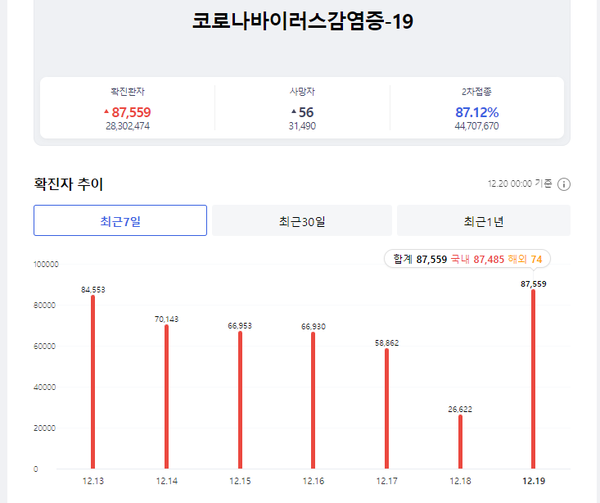This screenshot has height=503, width=600.
Task: Click the tooltip 해외 74 value
Action: [525, 259]
